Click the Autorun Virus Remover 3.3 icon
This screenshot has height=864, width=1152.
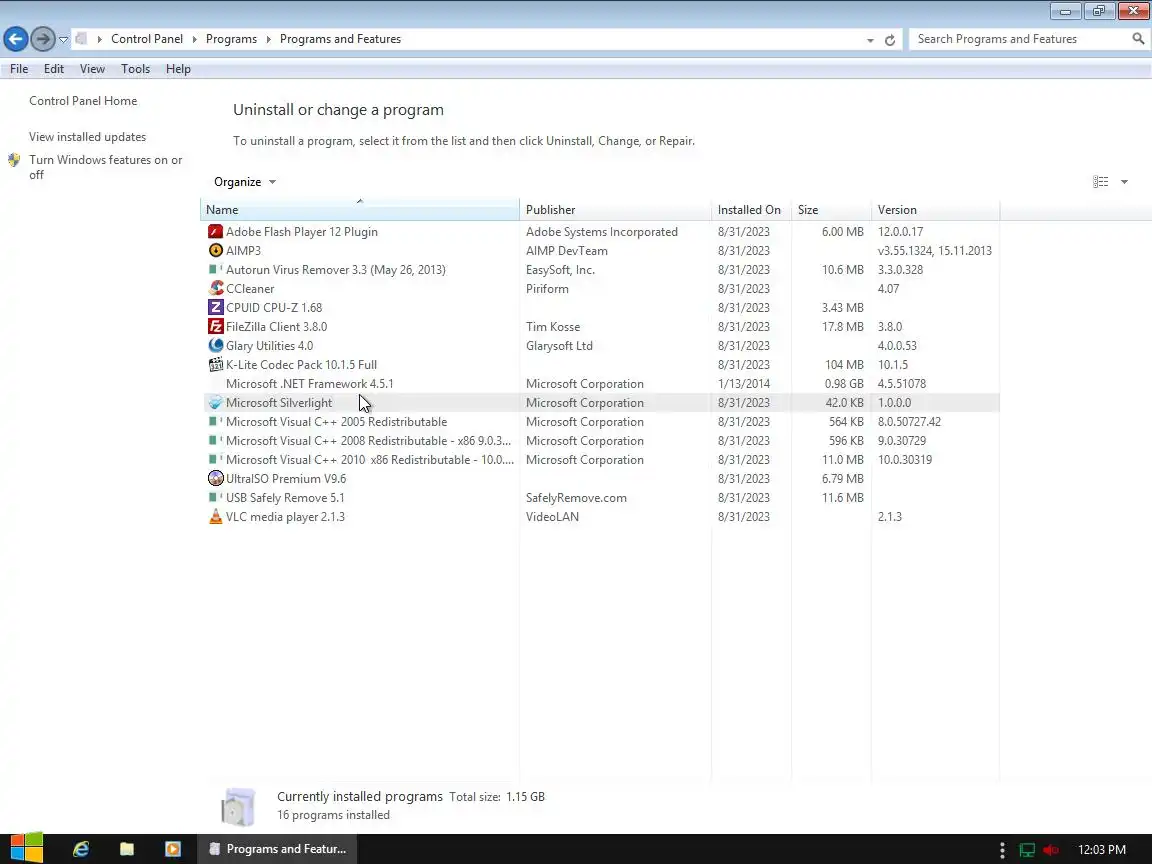(x=215, y=270)
